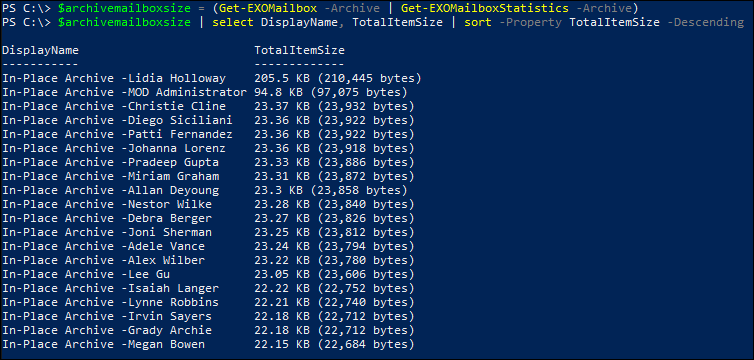Click the DisplayName column header

click(40, 50)
